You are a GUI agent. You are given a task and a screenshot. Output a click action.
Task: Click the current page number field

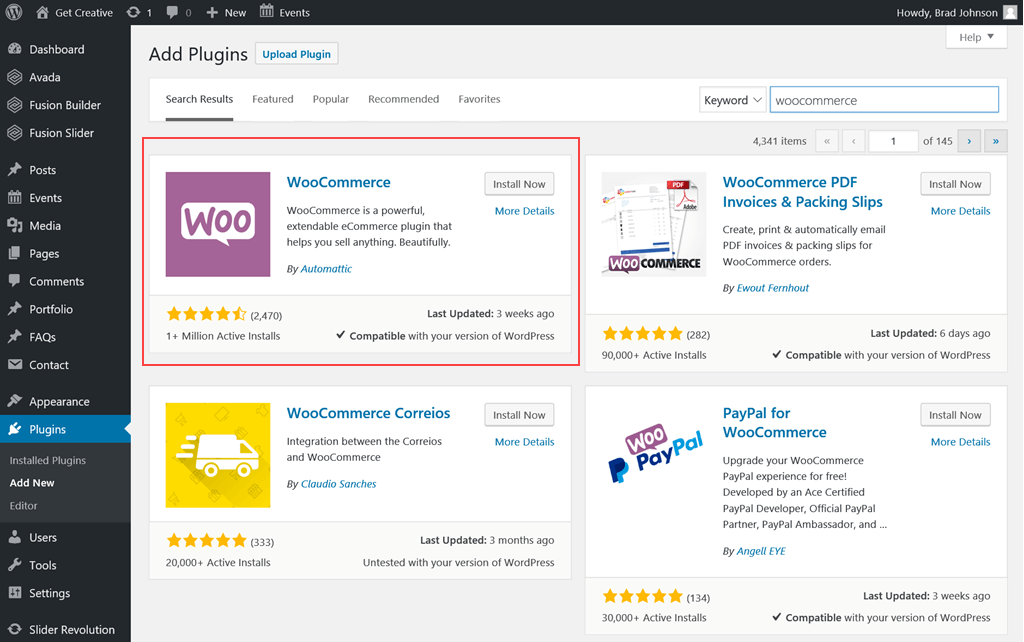click(893, 140)
